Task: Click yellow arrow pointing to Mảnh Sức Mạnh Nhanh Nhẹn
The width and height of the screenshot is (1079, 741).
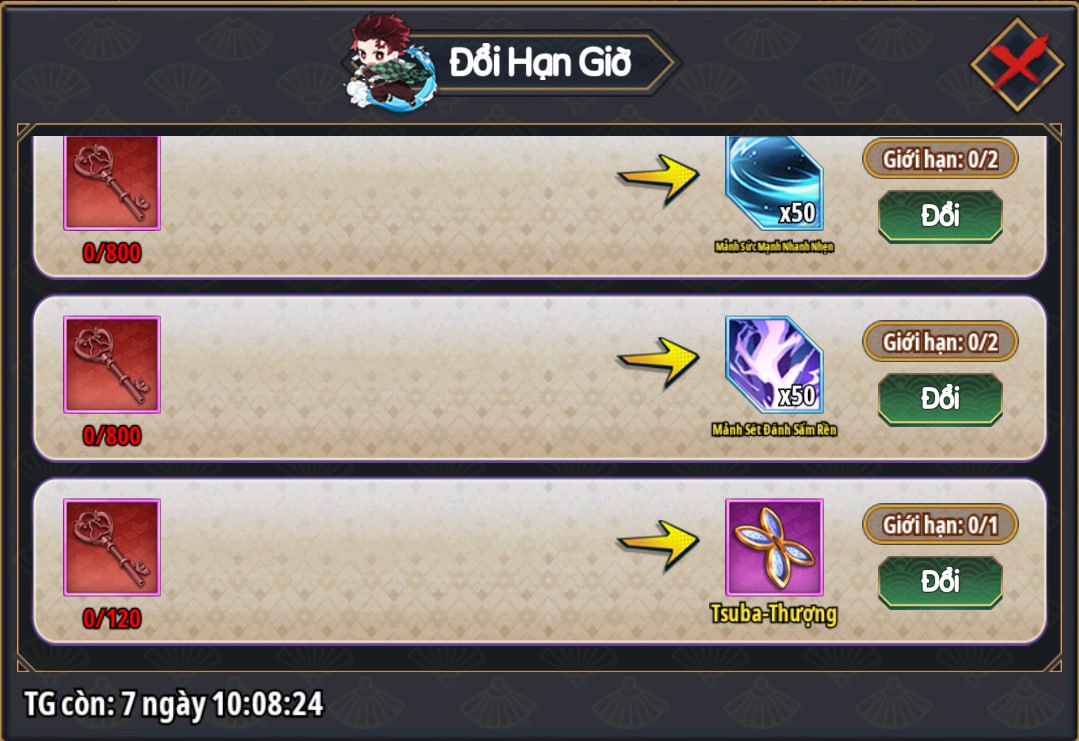Action: click(658, 180)
